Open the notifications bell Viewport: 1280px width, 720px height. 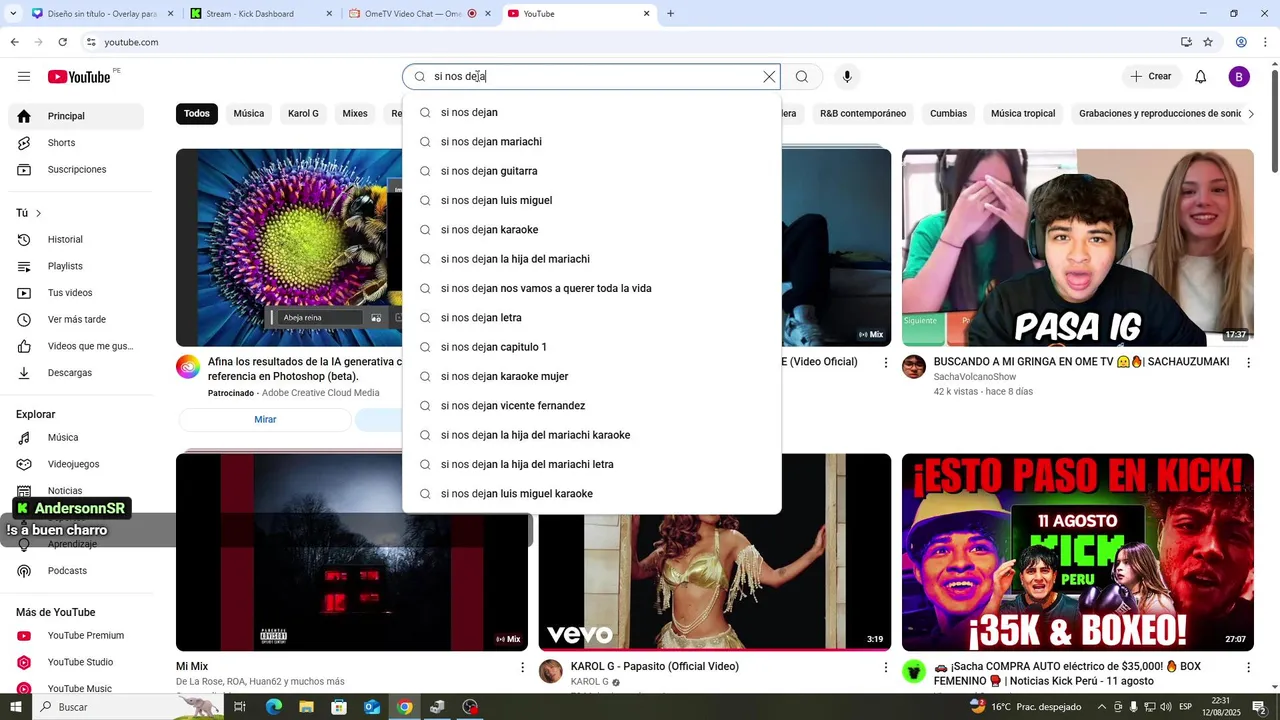[1201, 77]
